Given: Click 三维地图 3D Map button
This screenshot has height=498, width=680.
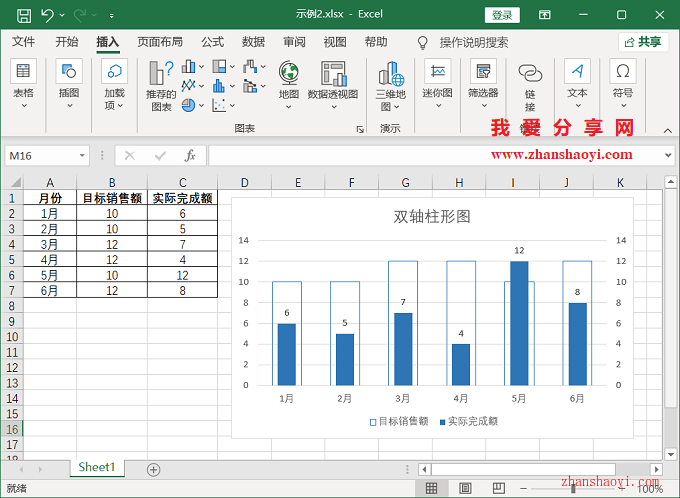Looking at the screenshot, I should pos(390,86).
